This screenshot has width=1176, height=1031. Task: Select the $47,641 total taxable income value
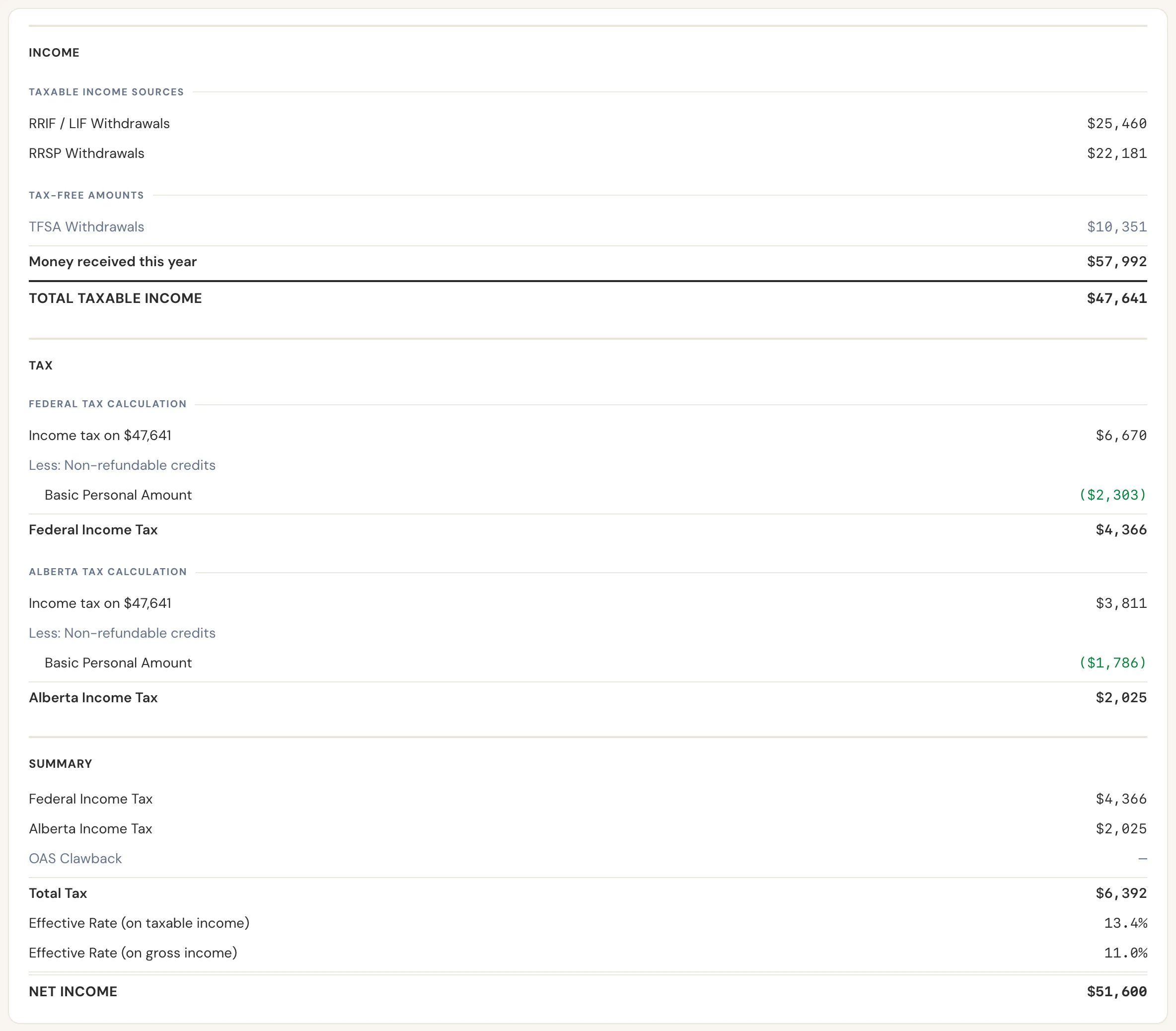pyautogui.click(x=1117, y=298)
